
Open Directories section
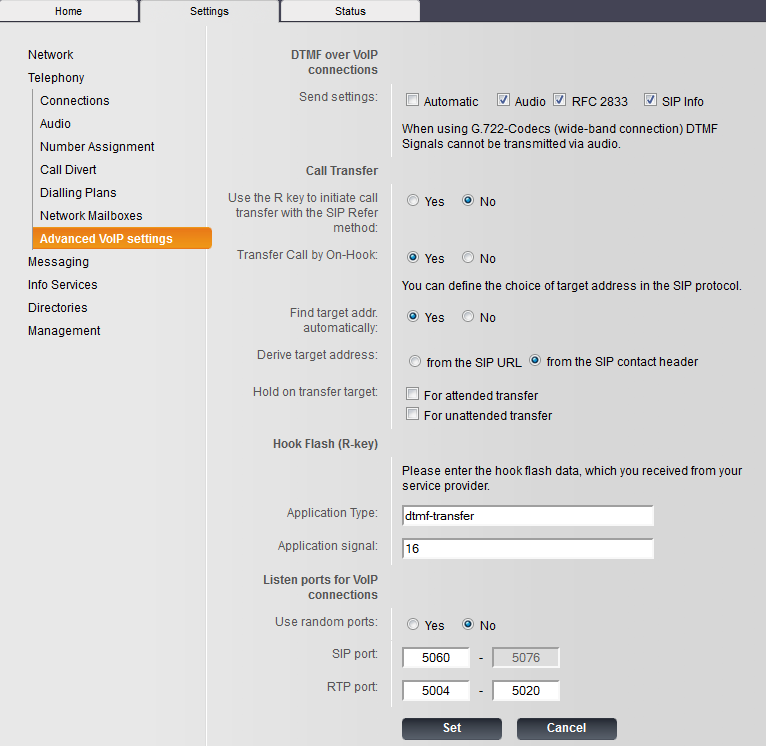(57, 308)
